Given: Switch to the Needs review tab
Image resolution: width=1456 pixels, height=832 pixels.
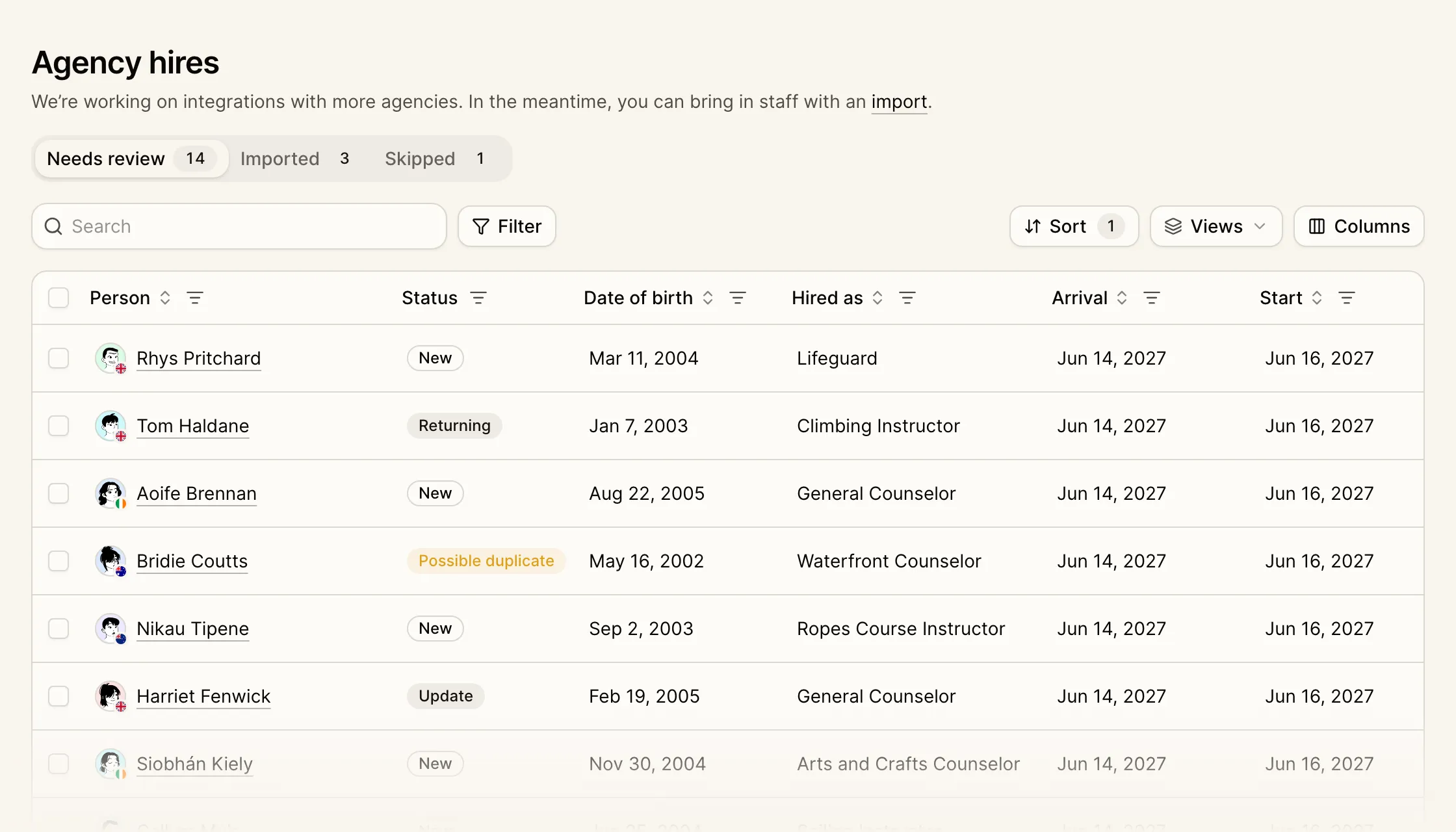Looking at the screenshot, I should point(131,159).
